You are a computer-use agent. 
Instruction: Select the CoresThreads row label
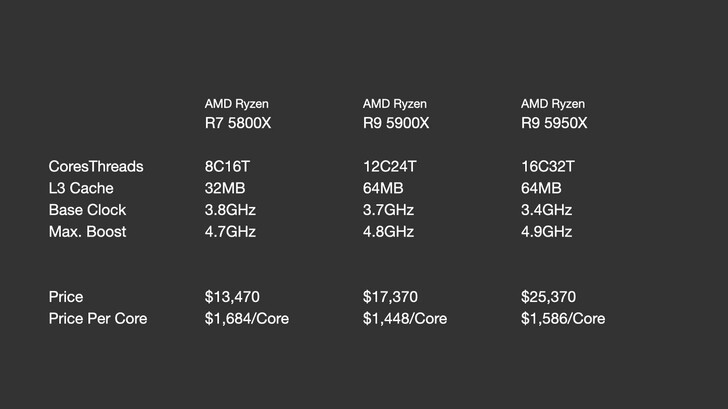point(96,166)
